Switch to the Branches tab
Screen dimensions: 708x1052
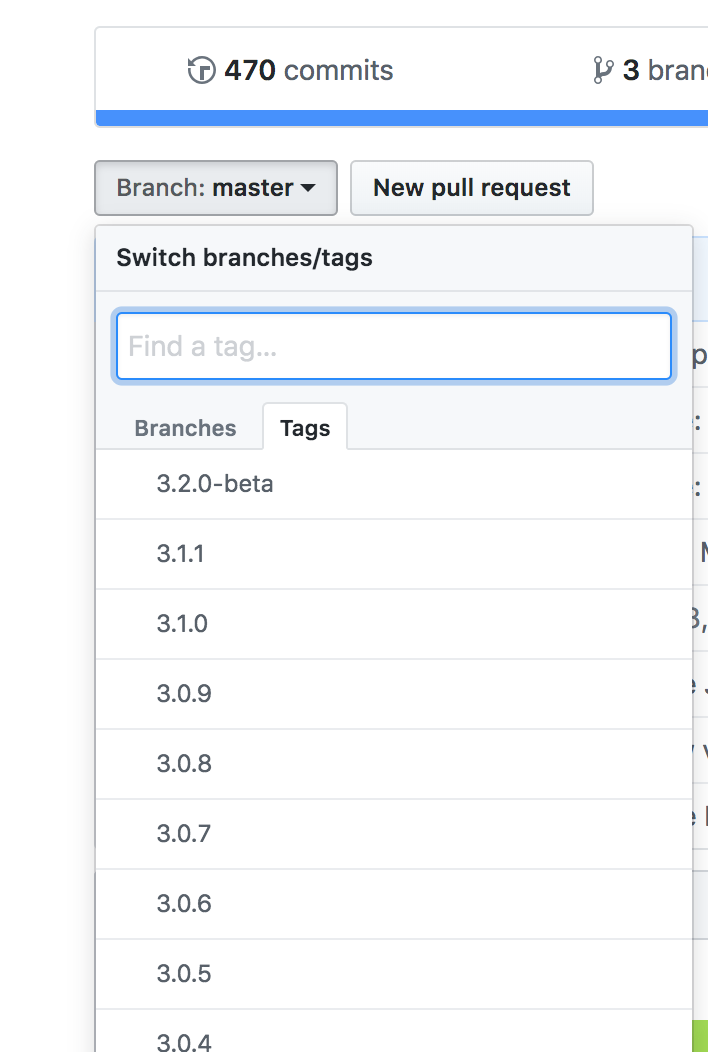[185, 428]
